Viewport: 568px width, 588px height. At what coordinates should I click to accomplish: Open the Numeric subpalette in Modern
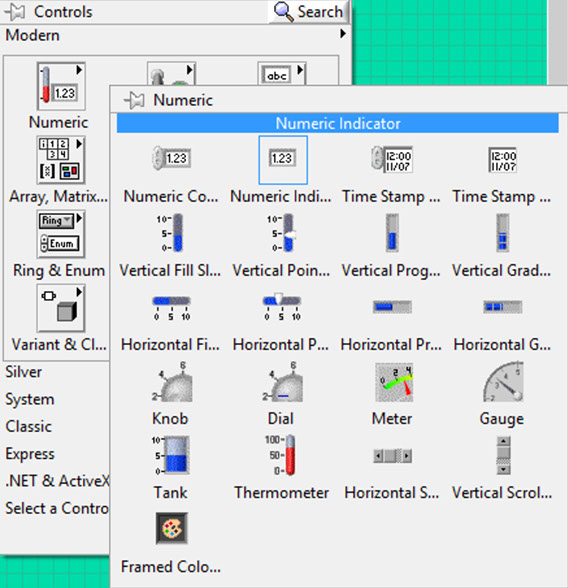point(61,86)
